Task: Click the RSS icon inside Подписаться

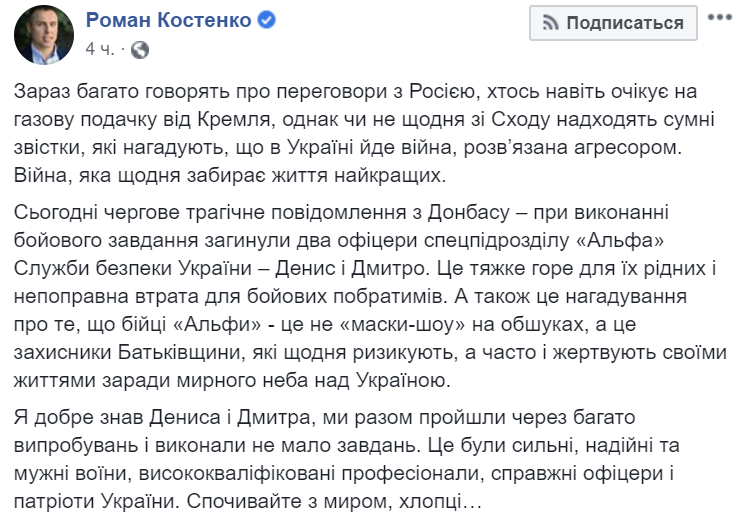Action: click(551, 22)
